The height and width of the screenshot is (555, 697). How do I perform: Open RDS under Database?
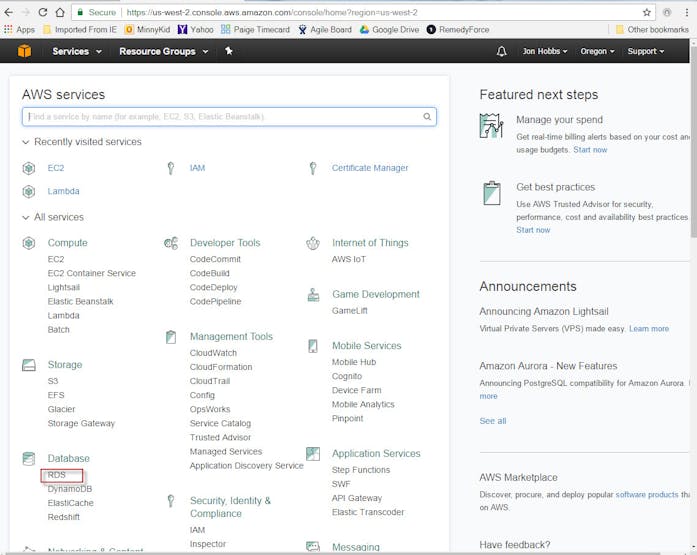point(56,475)
